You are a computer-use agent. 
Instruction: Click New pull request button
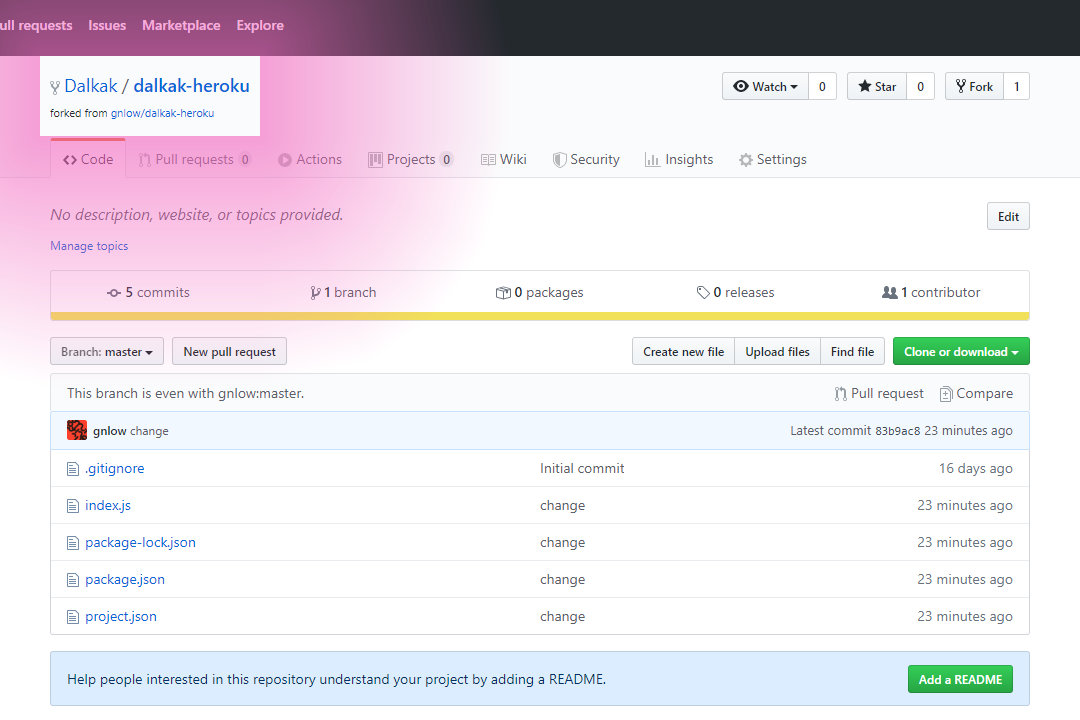pyautogui.click(x=229, y=351)
